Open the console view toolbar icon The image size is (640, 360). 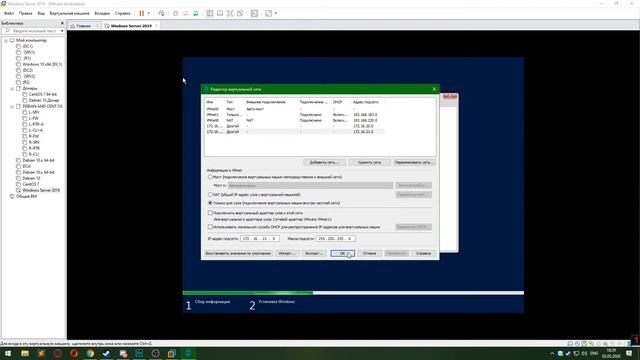point(254,13)
